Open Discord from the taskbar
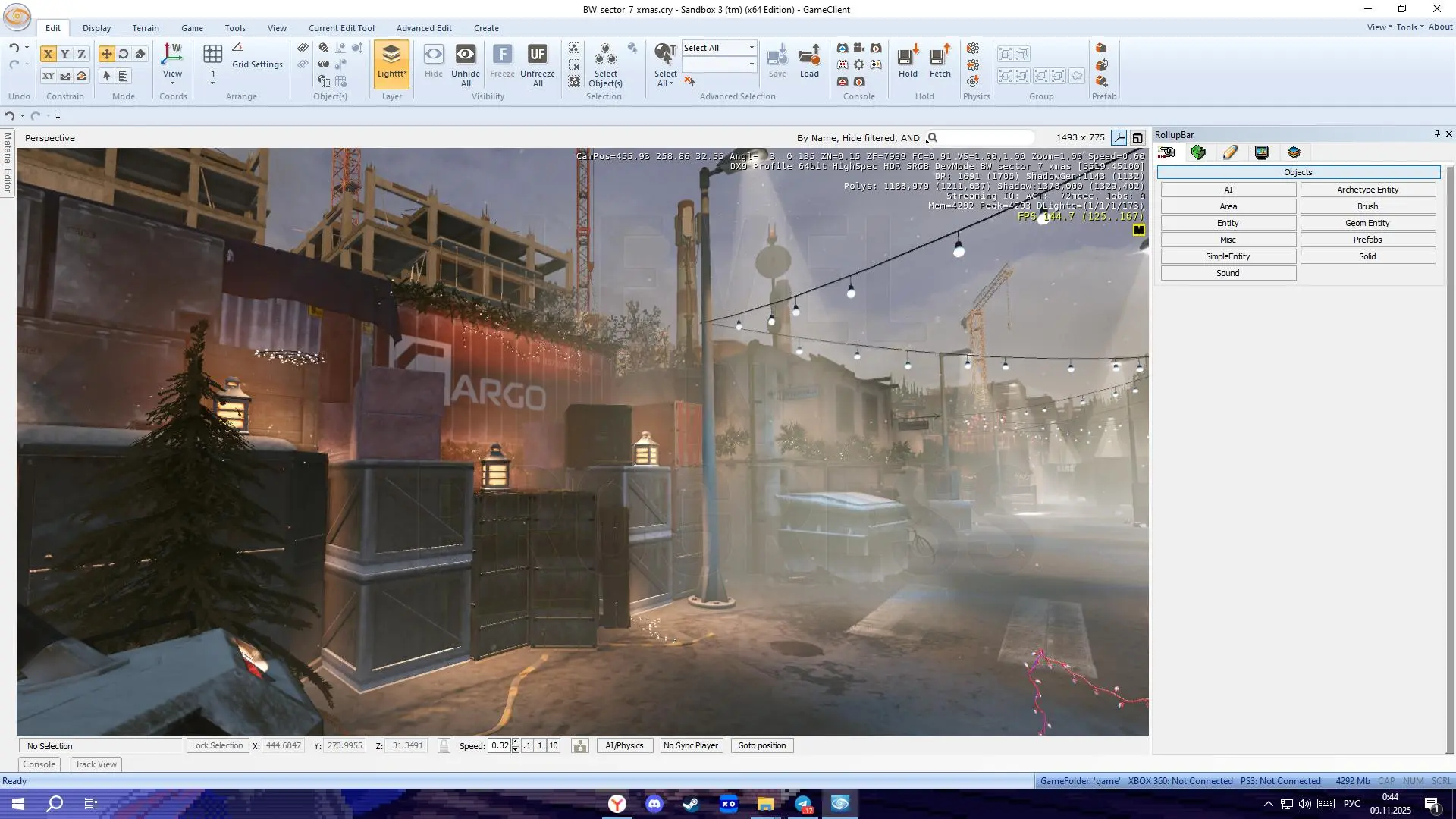The height and width of the screenshot is (819, 1456). pyautogui.click(x=654, y=804)
